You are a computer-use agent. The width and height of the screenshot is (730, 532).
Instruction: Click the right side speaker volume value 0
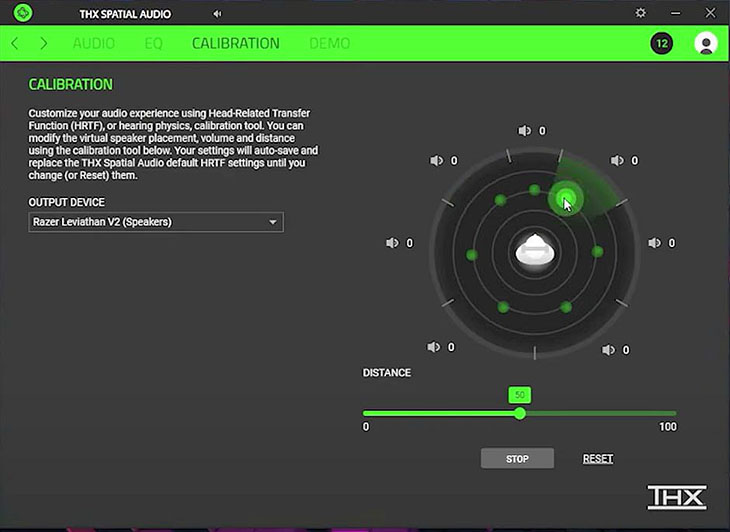click(672, 243)
